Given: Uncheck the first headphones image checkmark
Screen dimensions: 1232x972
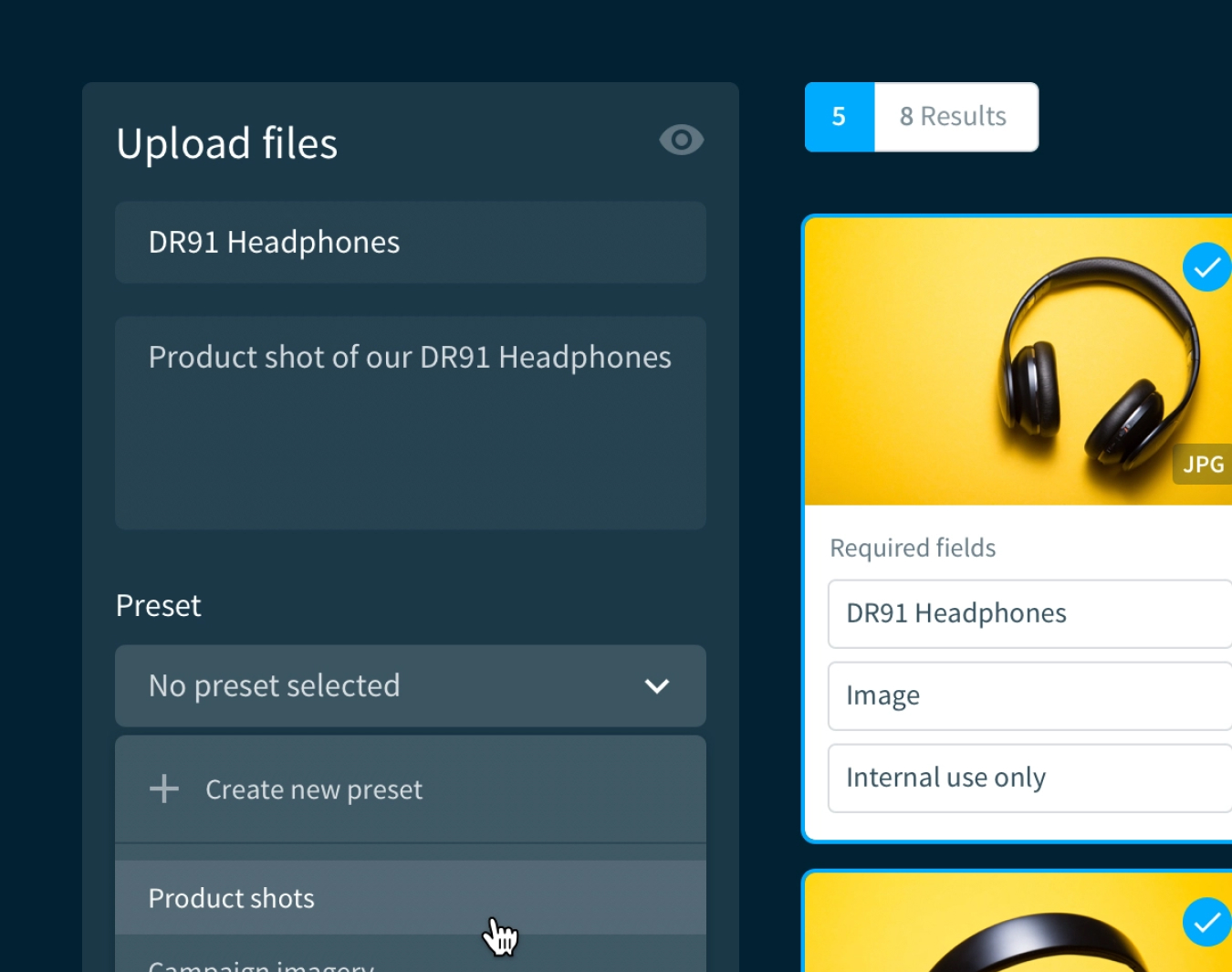Looking at the screenshot, I should [1206, 267].
